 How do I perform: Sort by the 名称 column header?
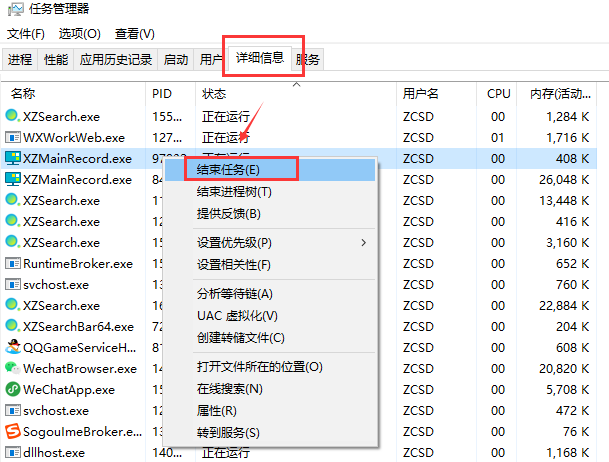(74, 94)
